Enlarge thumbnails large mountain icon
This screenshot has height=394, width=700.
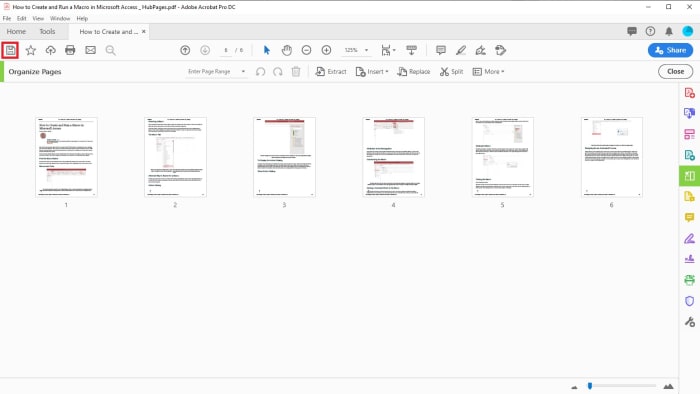(x=668, y=386)
